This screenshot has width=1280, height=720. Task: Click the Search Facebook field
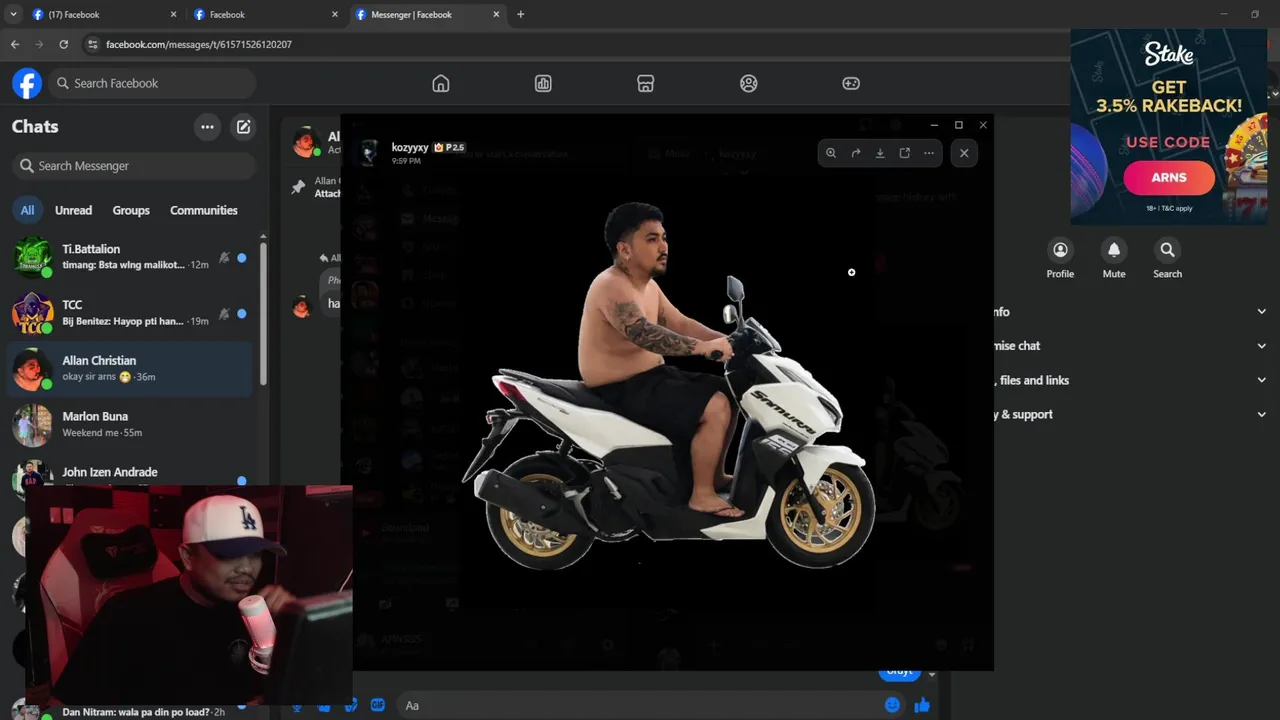150,83
